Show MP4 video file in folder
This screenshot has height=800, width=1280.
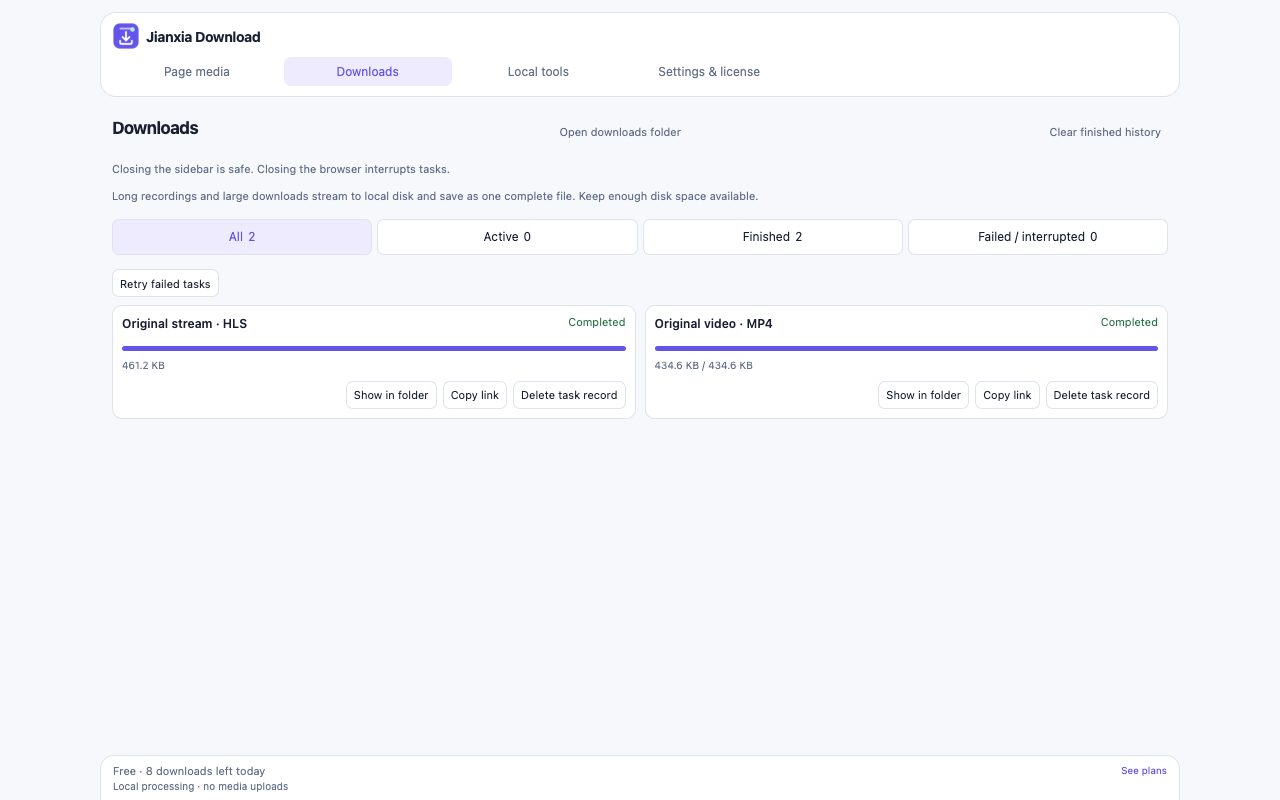(x=924, y=395)
